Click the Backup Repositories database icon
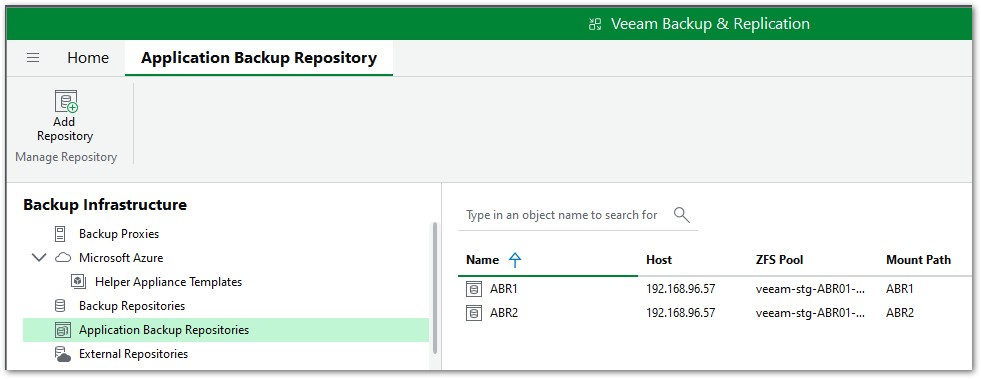 (61, 306)
